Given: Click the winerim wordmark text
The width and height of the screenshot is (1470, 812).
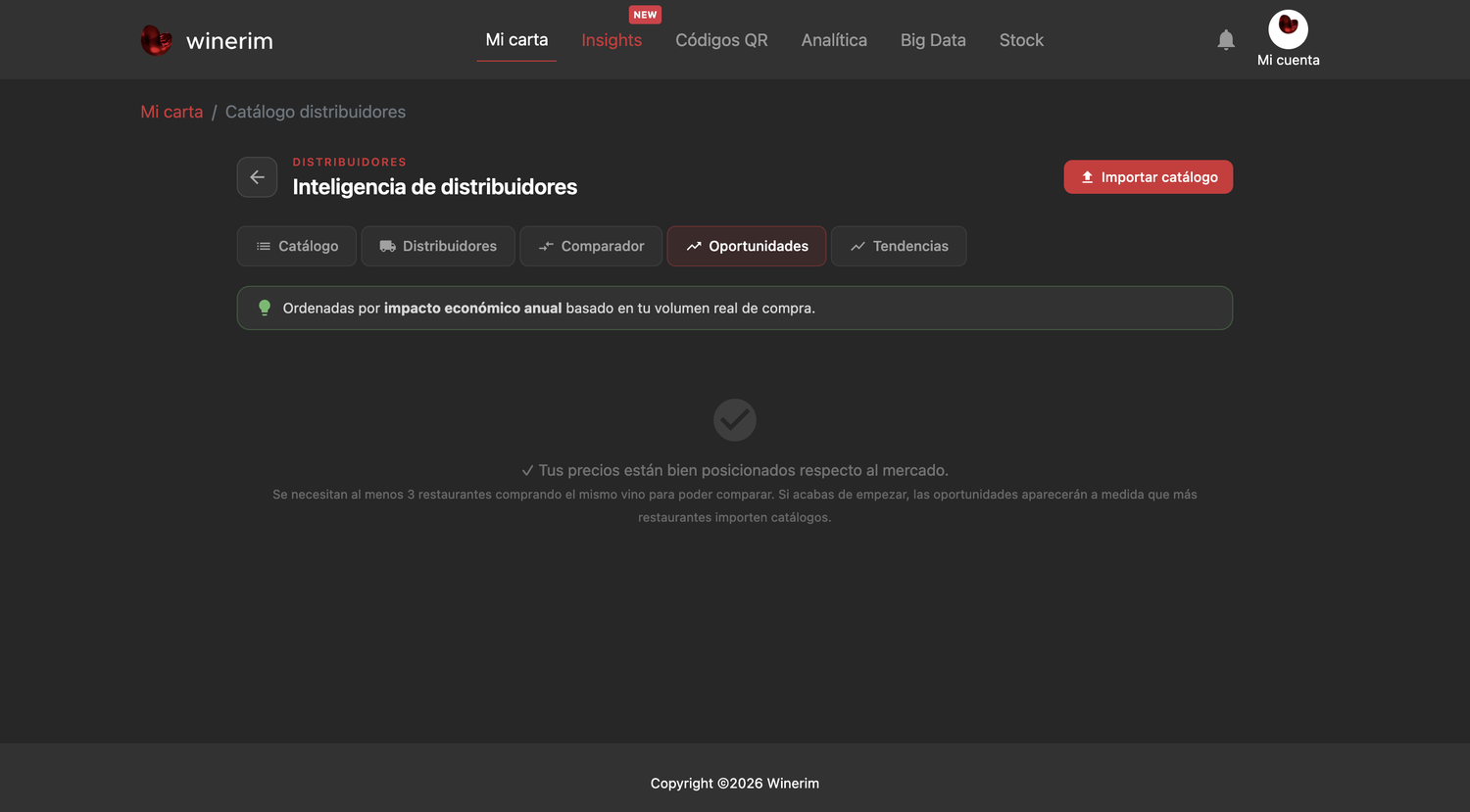Looking at the screenshot, I should point(229,41).
